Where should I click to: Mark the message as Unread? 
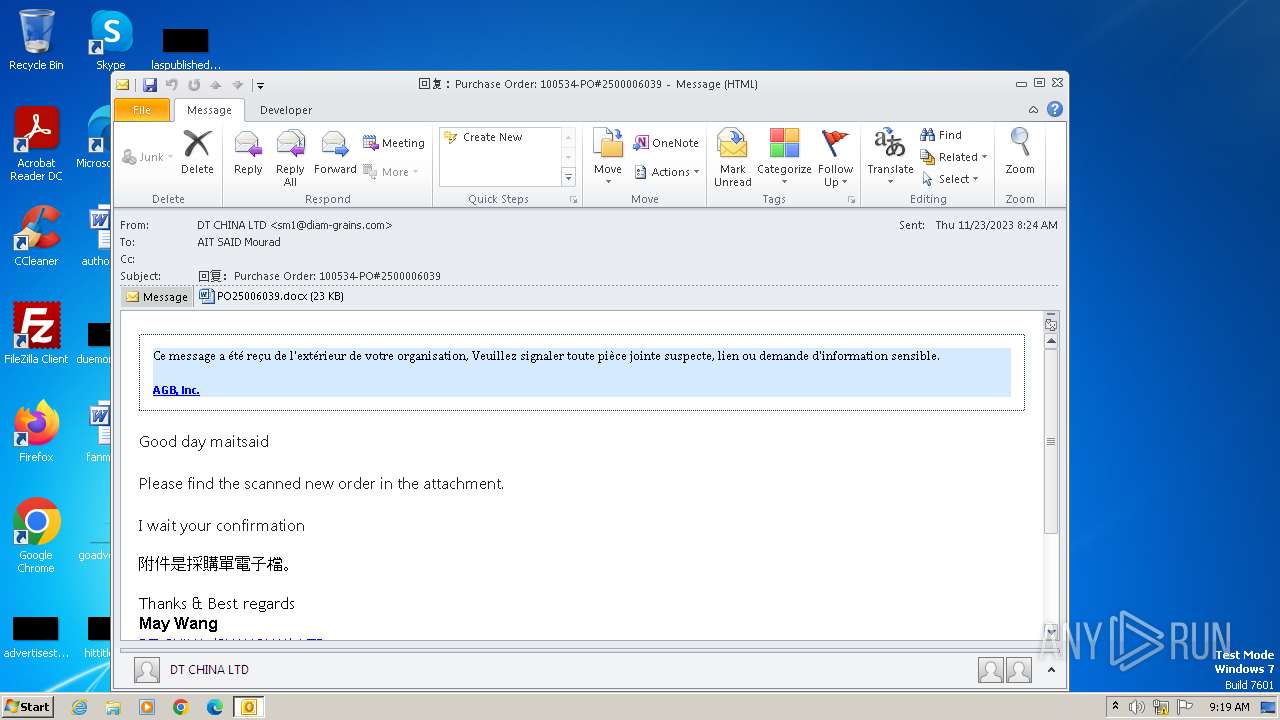coord(732,158)
